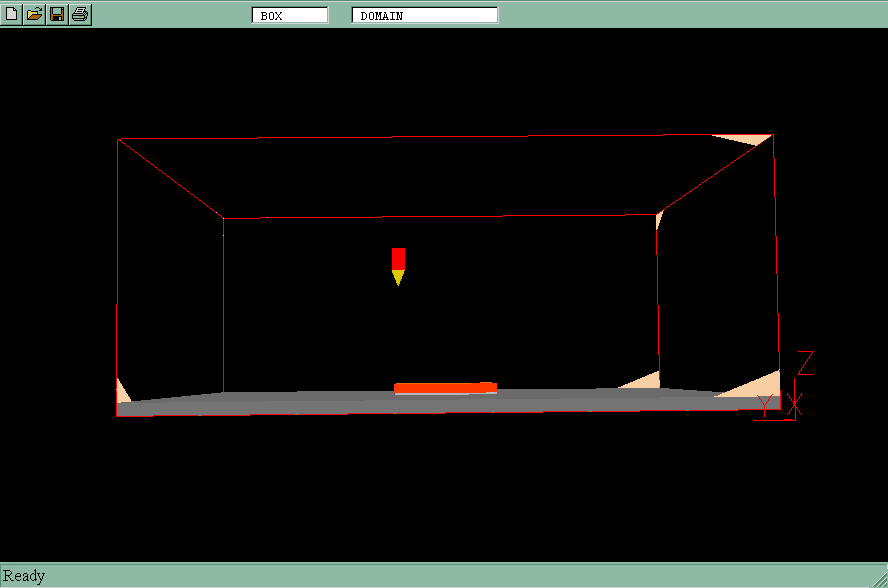The height and width of the screenshot is (588, 888).
Task: Click the X axis label
Action: coord(795,404)
